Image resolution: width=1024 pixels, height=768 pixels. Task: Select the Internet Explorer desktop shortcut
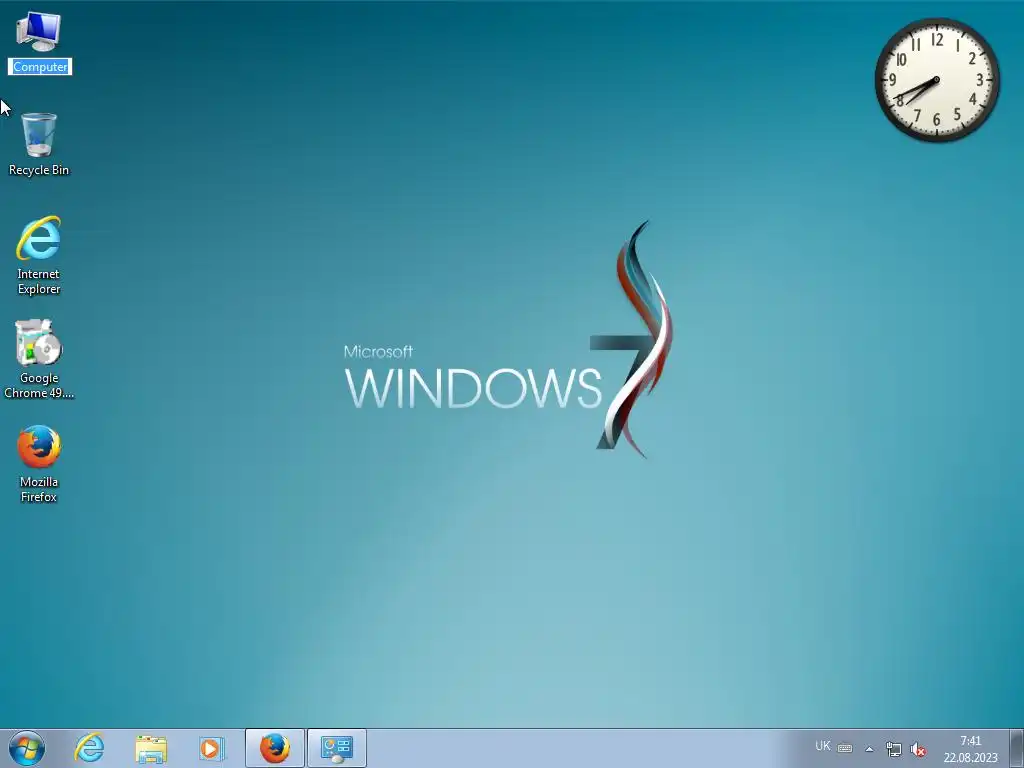pyautogui.click(x=39, y=238)
